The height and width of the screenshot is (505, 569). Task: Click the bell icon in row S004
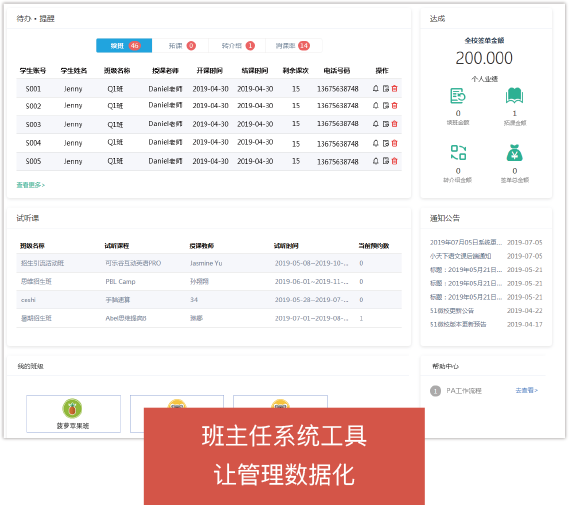point(376,143)
